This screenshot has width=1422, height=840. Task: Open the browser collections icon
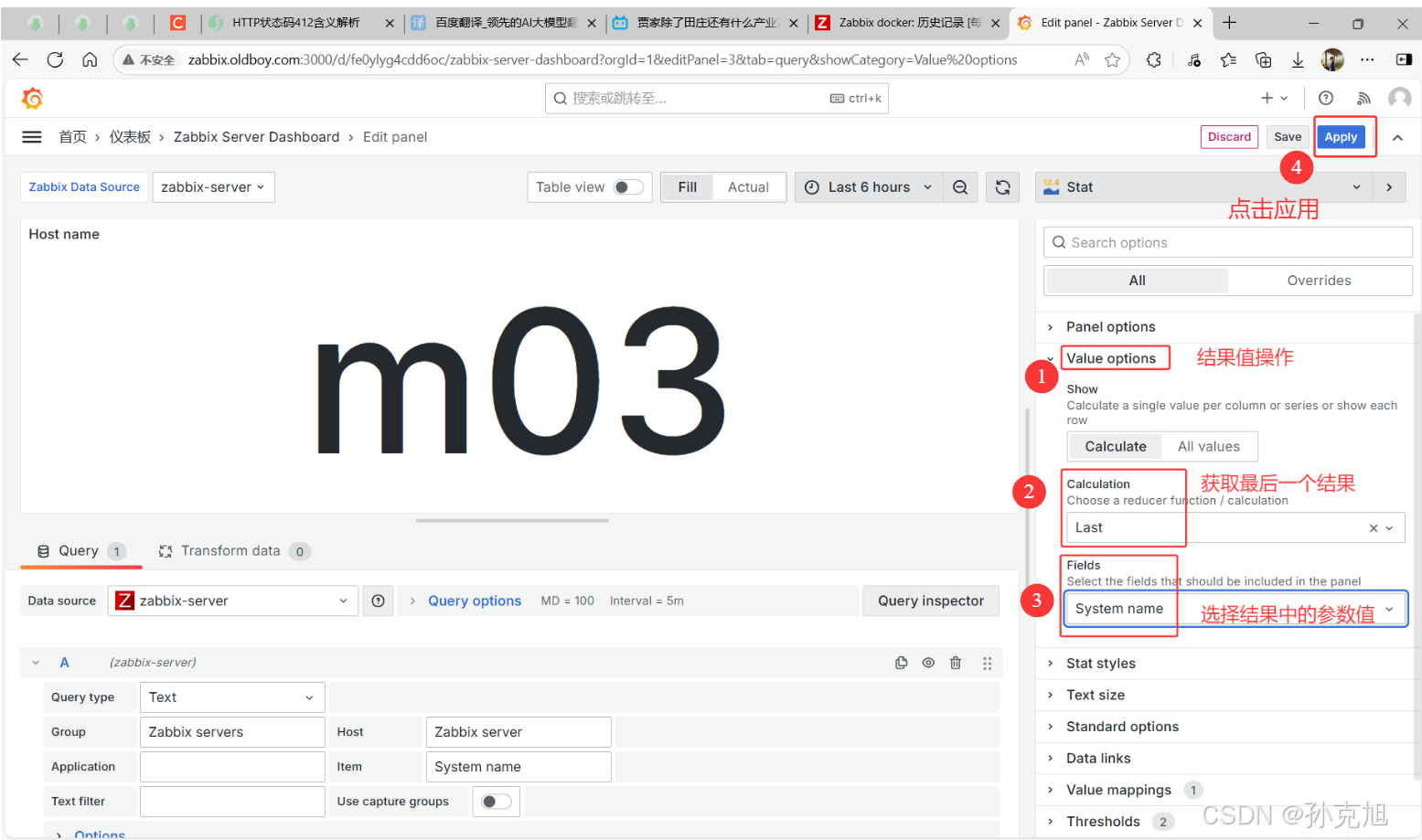coord(1263,59)
